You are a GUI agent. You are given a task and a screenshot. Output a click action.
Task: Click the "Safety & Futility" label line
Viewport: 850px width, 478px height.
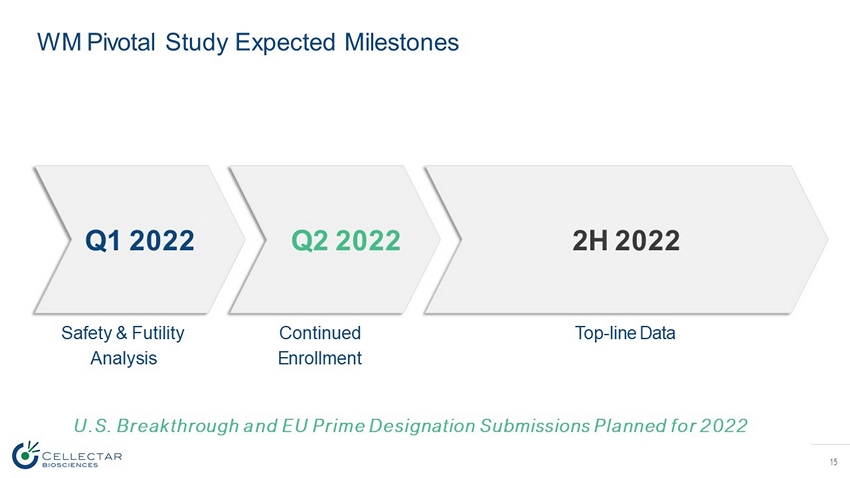123,332
